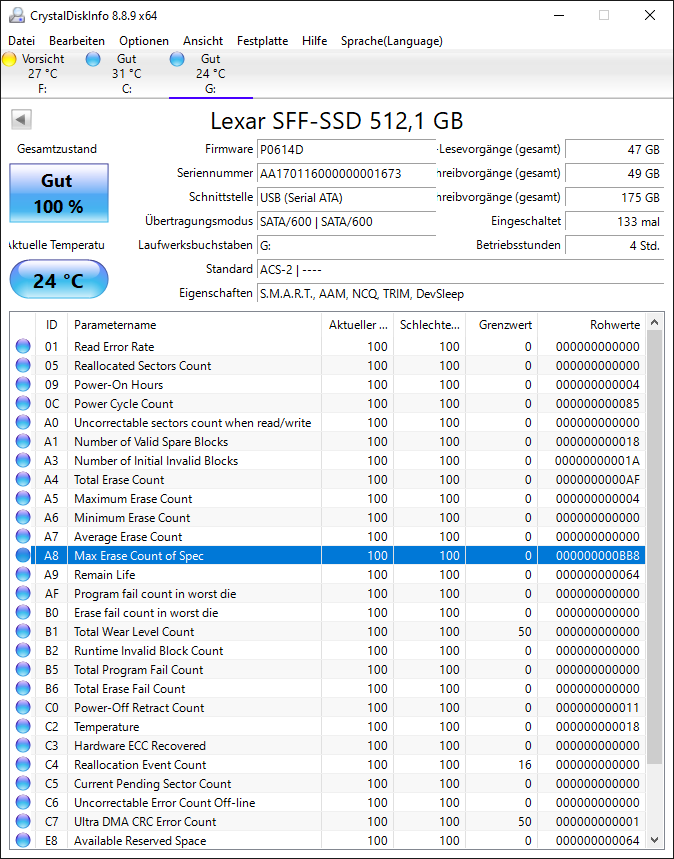Click raw value 000000000BB8
Viewport: 674px width, 859px height.
[597, 556]
